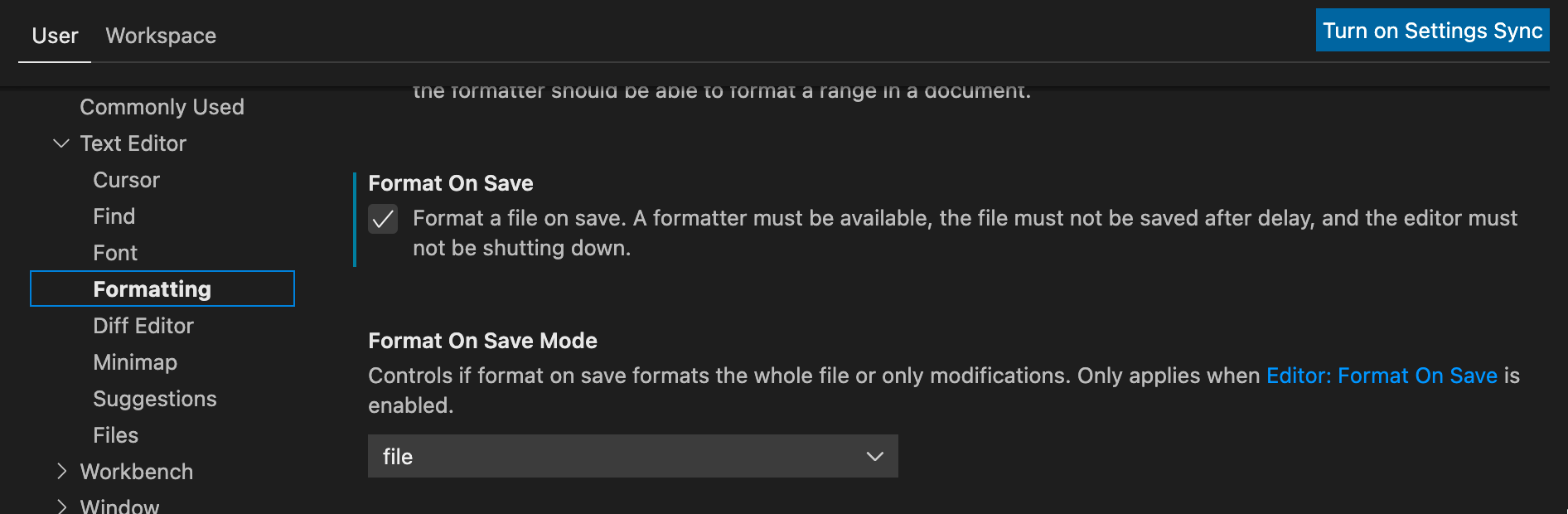
Task: Show Suggestions settings
Action: (155, 399)
